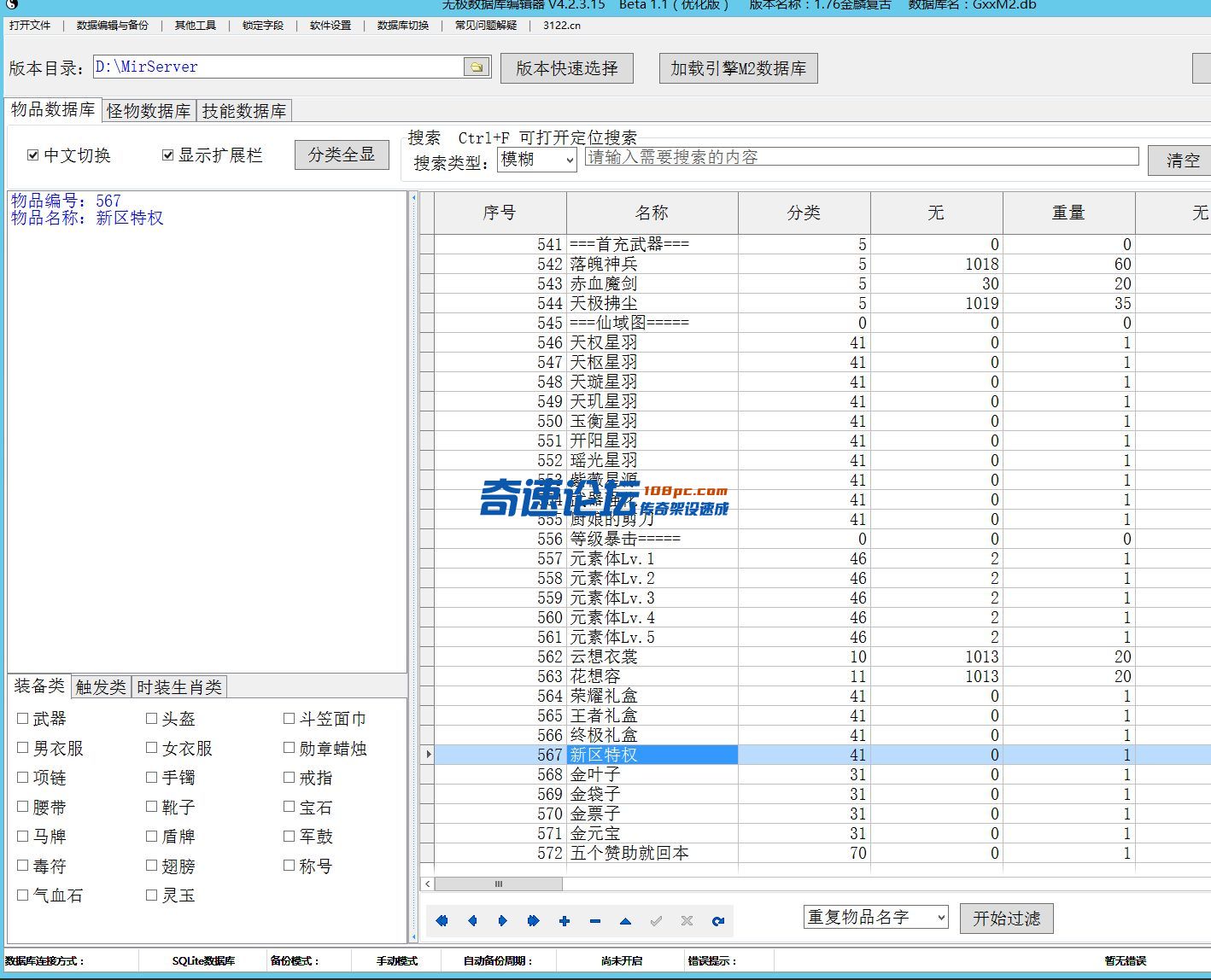This screenshot has height=980, width=1211.
Task: Go to first record in navigator
Action: (442, 921)
